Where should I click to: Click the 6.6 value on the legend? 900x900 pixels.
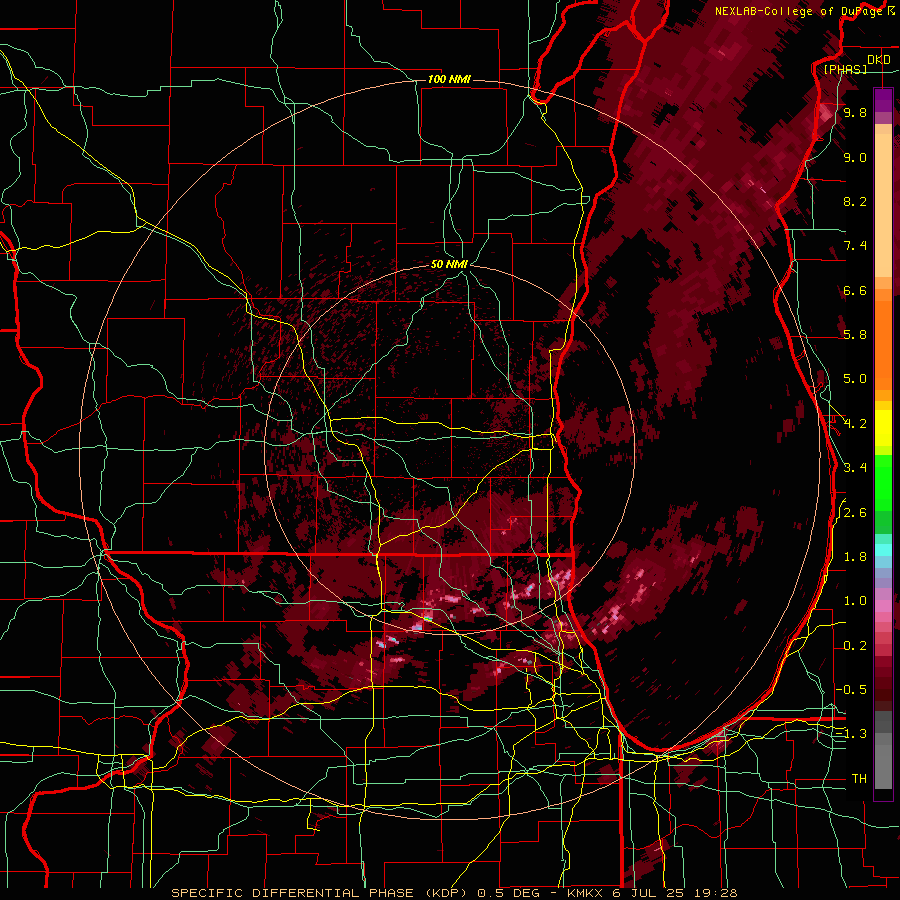[855, 290]
